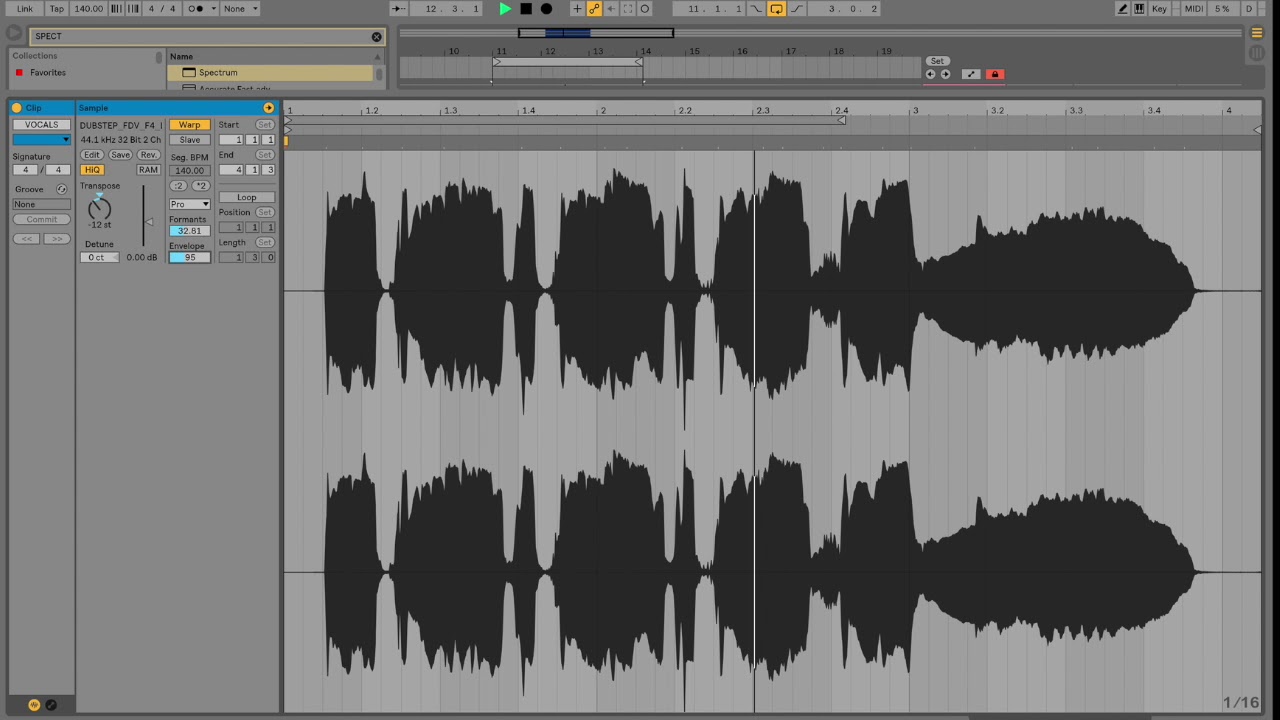Toggle the HiQ switch
1280x720 pixels.
click(92, 170)
